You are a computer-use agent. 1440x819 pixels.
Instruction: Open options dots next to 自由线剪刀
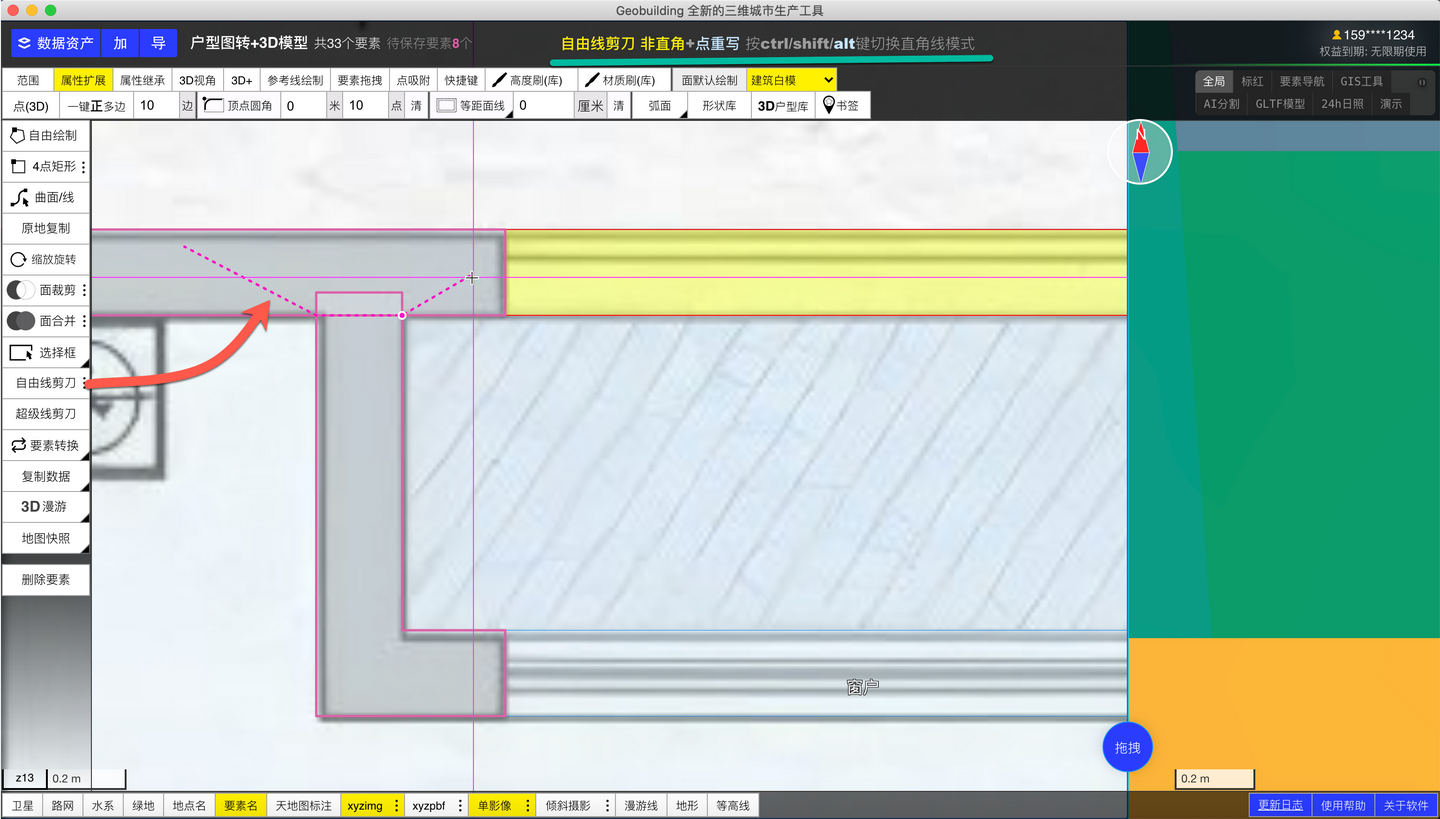point(84,383)
